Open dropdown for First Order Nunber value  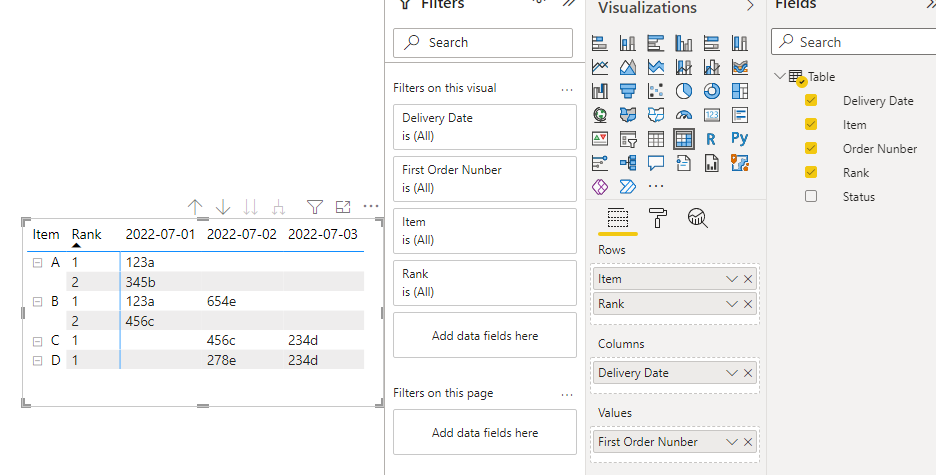pyautogui.click(x=732, y=442)
